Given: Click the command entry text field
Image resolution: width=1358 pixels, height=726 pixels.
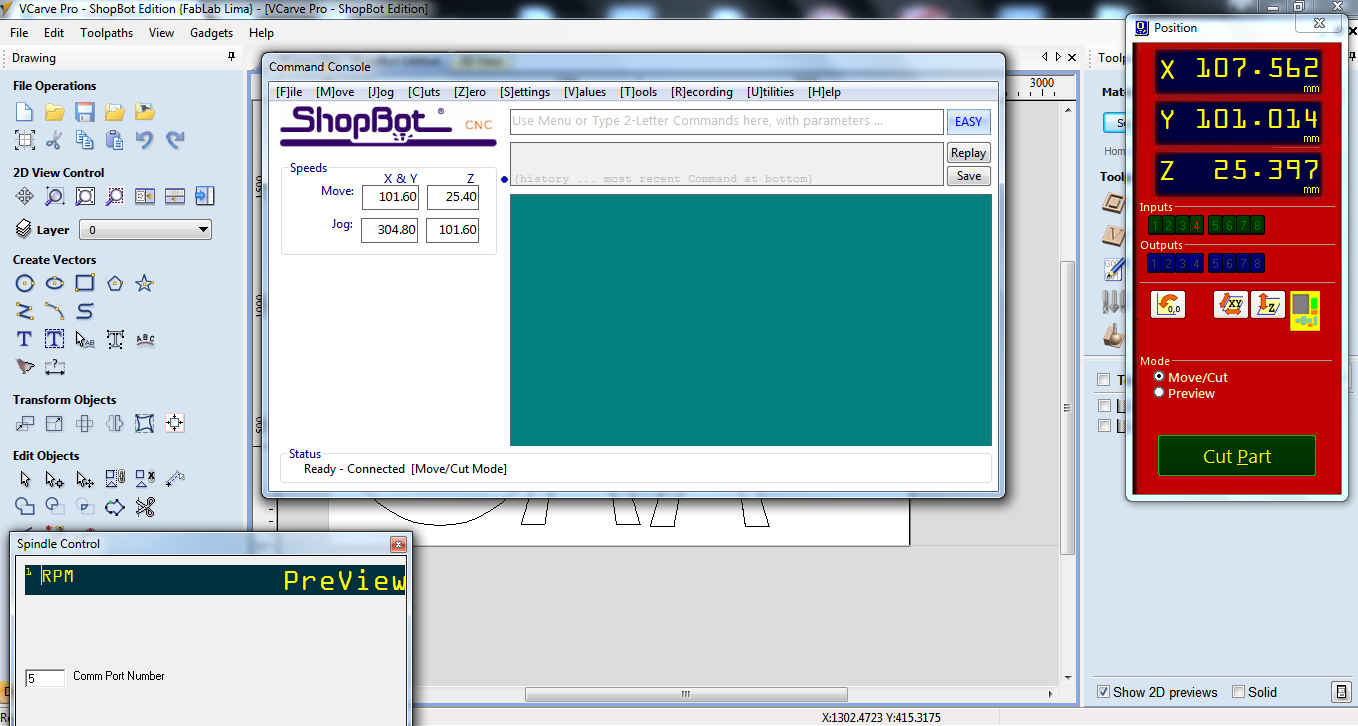Looking at the screenshot, I should (x=727, y=122).
